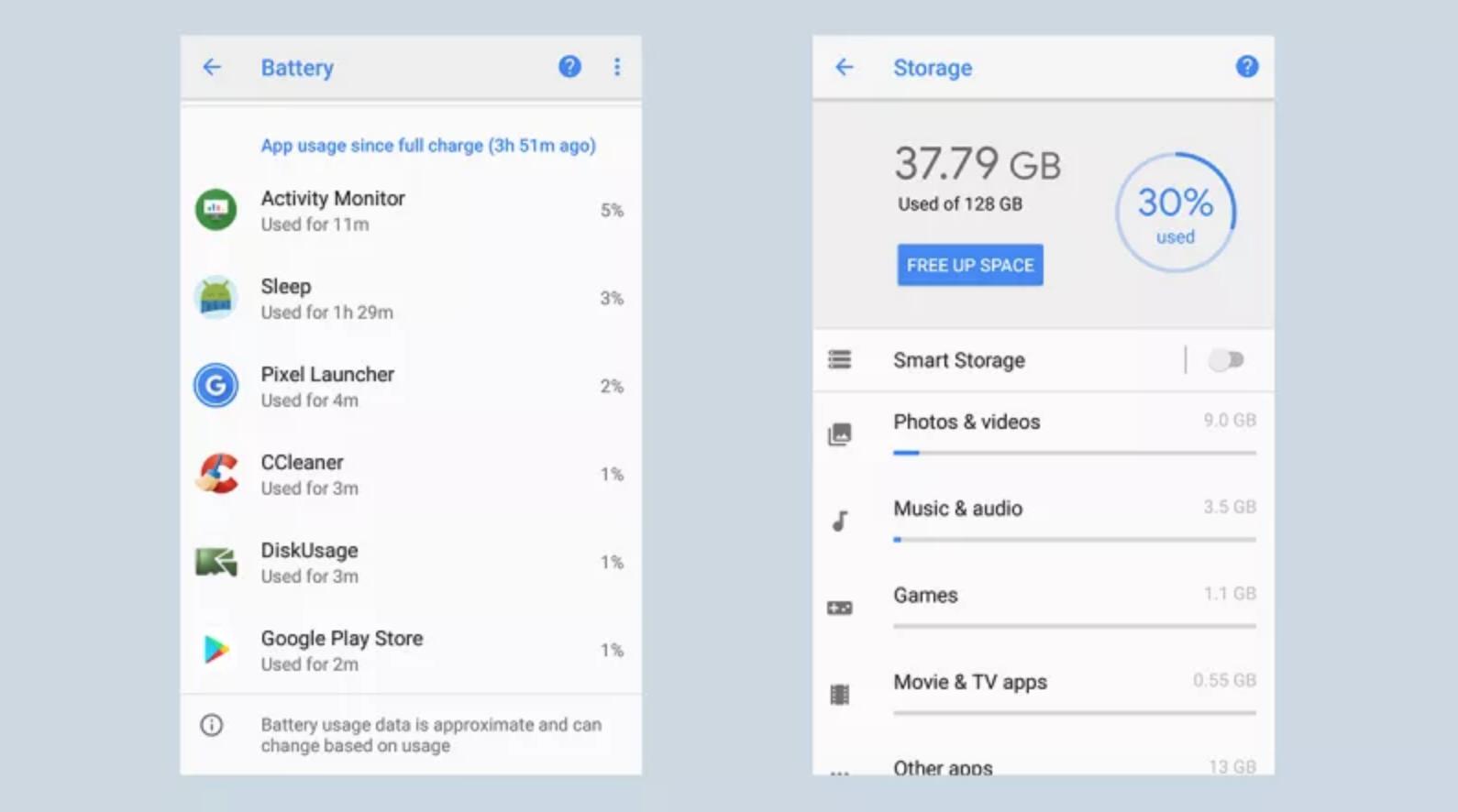
Task: Open Movie & TV apps storage category
Action: point(1043,695)
